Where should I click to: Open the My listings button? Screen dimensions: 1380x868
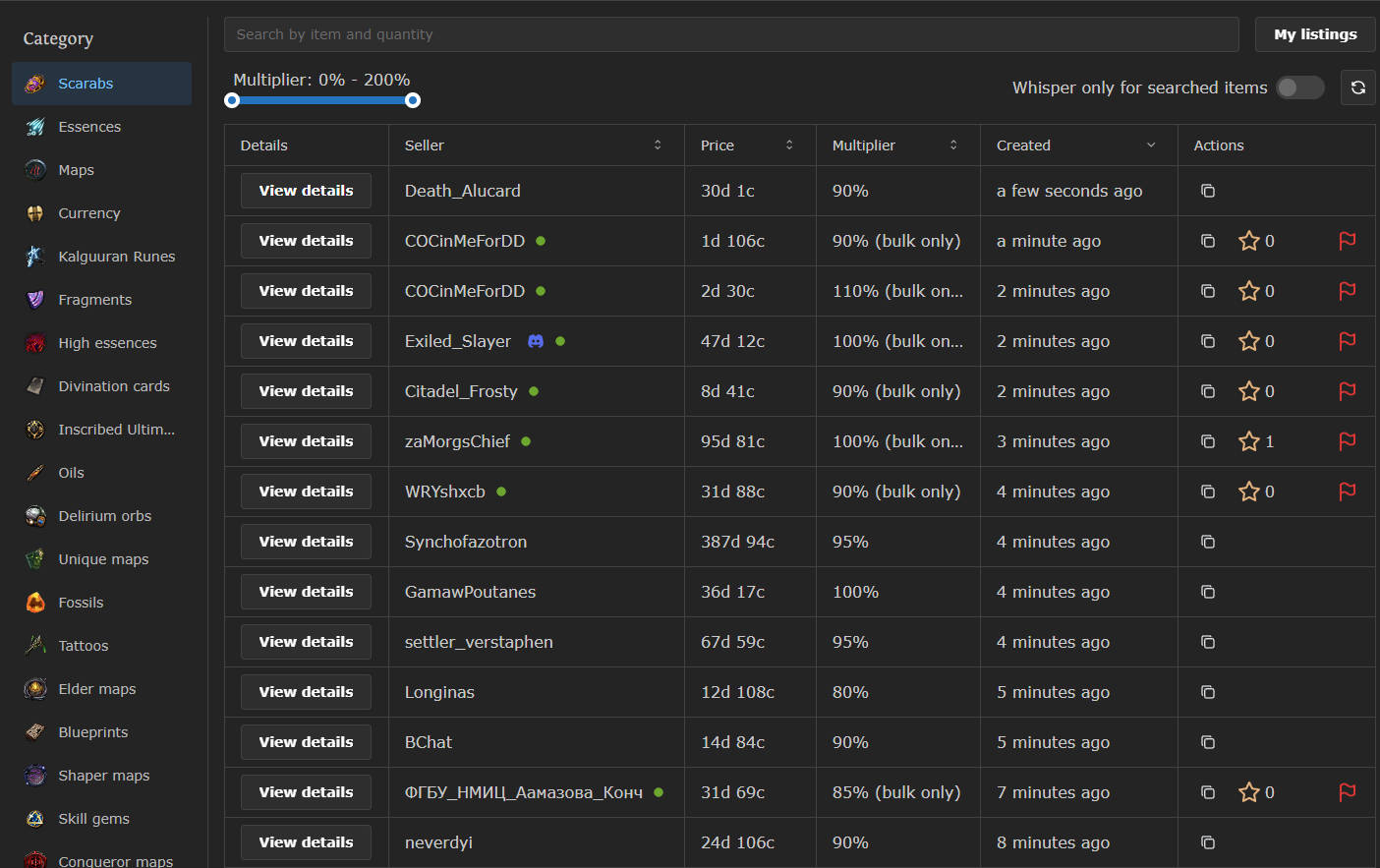pos(1314,34)
